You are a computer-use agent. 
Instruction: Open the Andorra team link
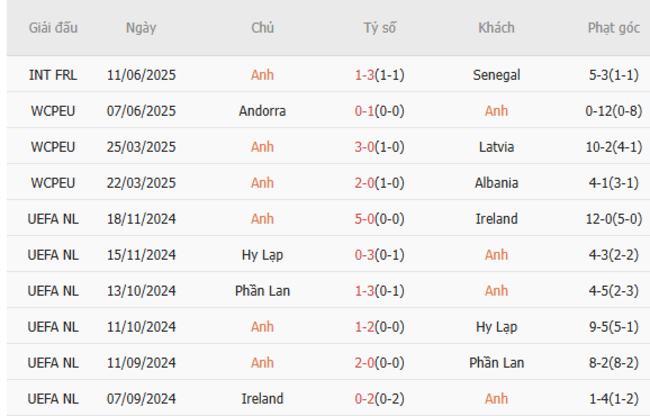click(x=262, y=111)
